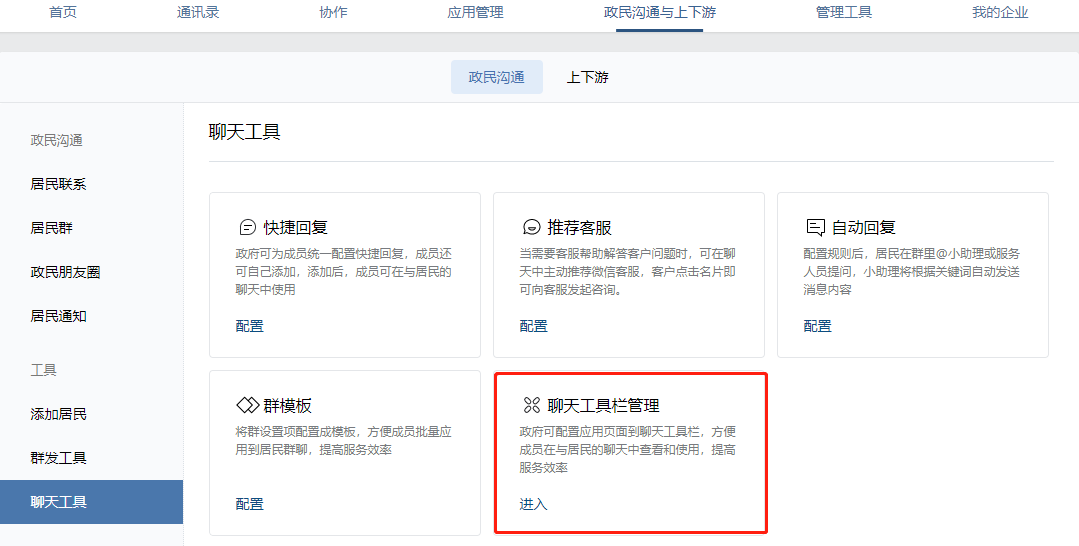Click 配置 under 快捷回复

250,326
